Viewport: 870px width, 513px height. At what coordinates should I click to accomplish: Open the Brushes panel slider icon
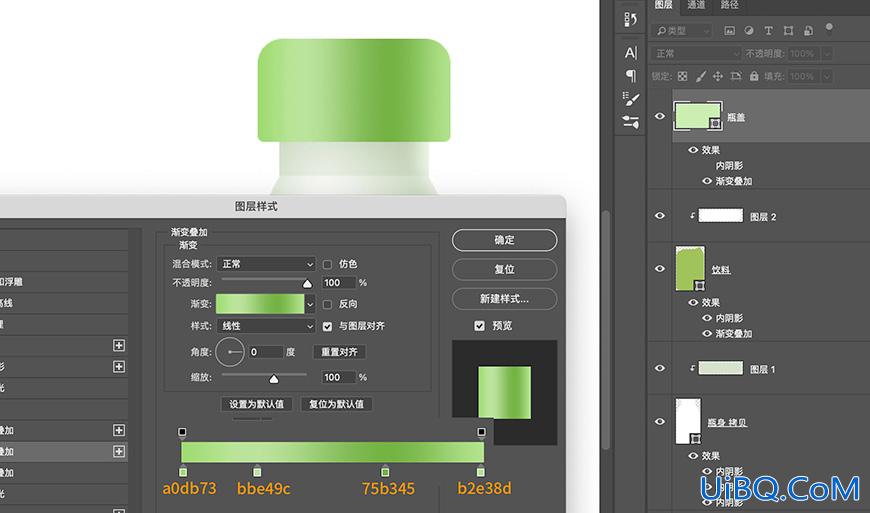[x=631, y=121]
